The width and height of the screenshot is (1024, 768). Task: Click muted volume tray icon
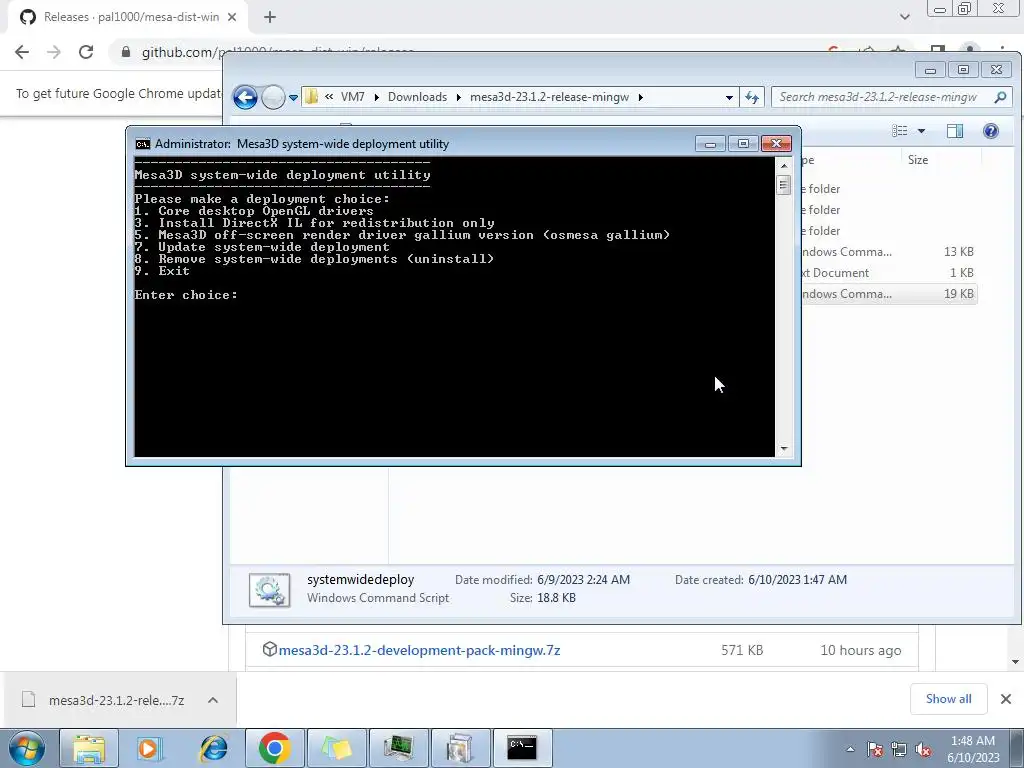pyautogui.click(x=923, y=749)
